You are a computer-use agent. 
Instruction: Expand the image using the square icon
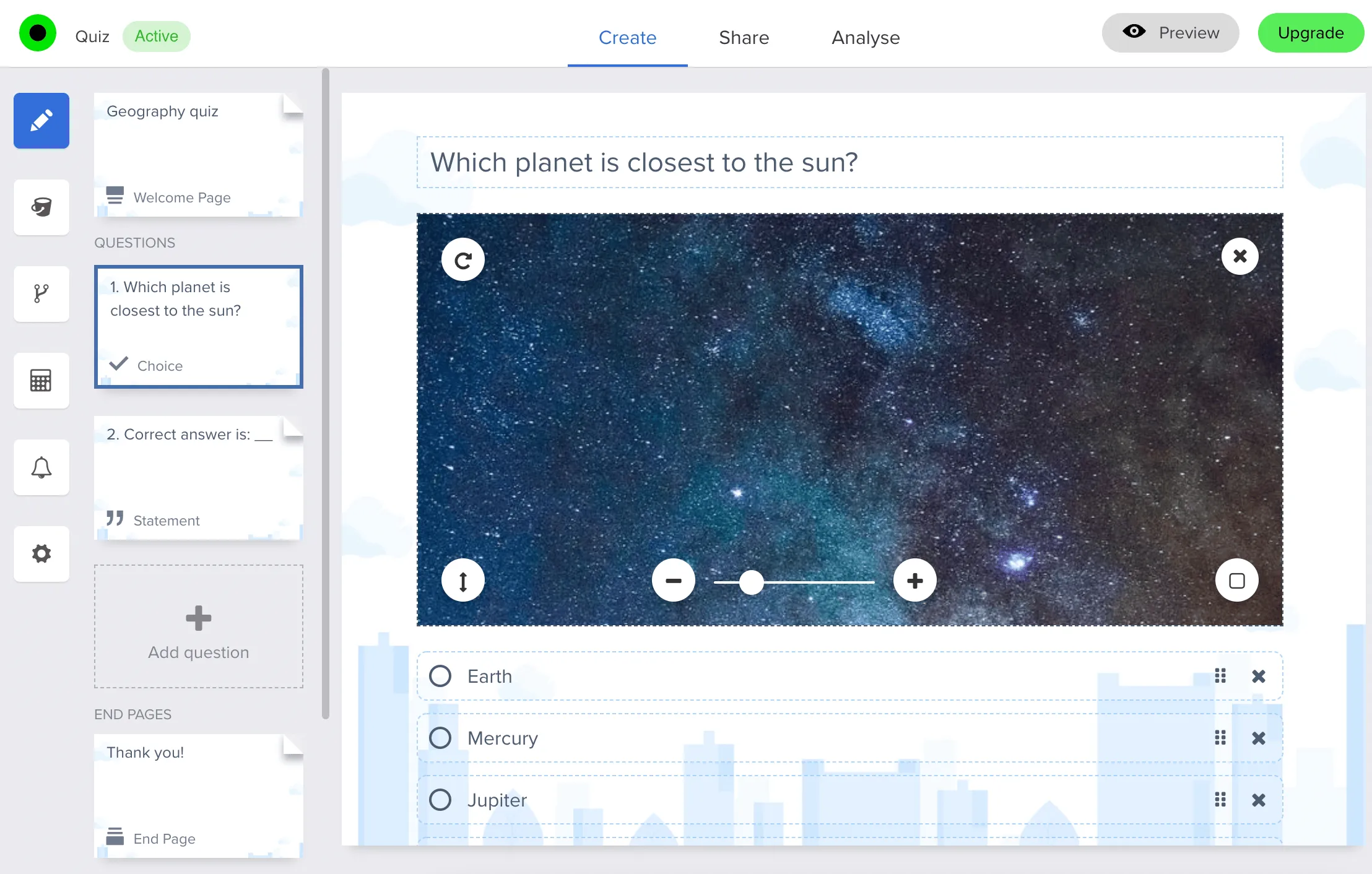pyautogui.click(x=1236, y=580)
